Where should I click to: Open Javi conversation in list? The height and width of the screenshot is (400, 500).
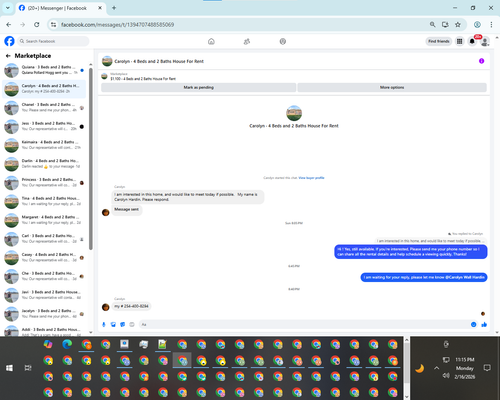[44, 295]
